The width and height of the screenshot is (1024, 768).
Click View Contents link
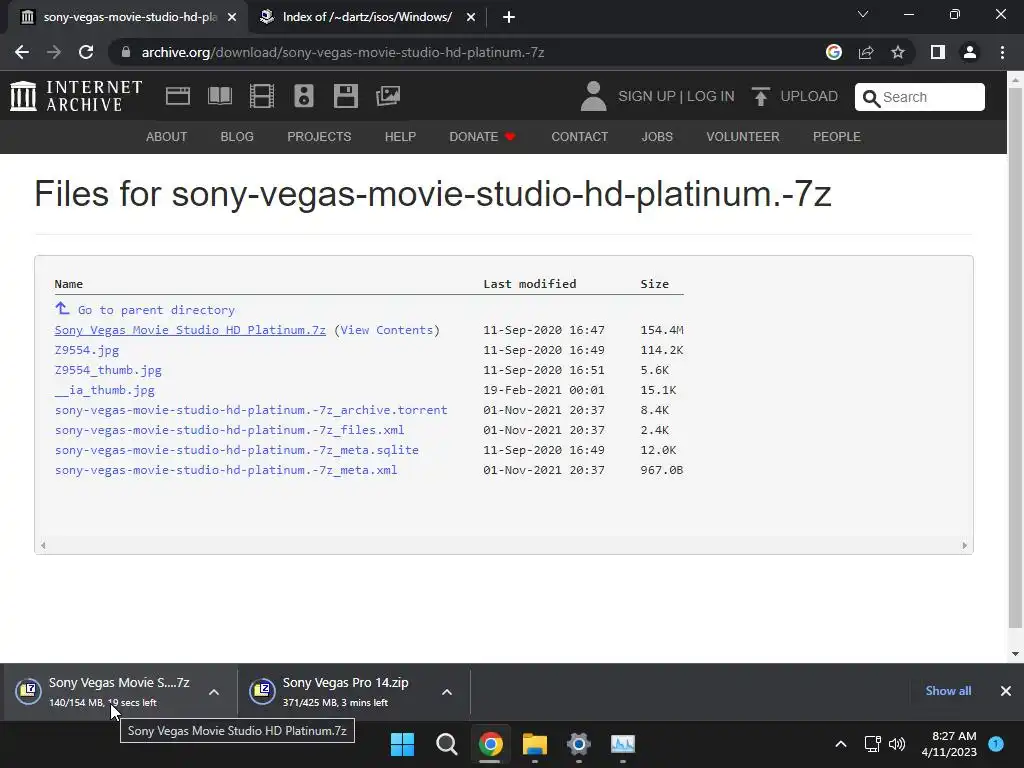tap(387, 330)
